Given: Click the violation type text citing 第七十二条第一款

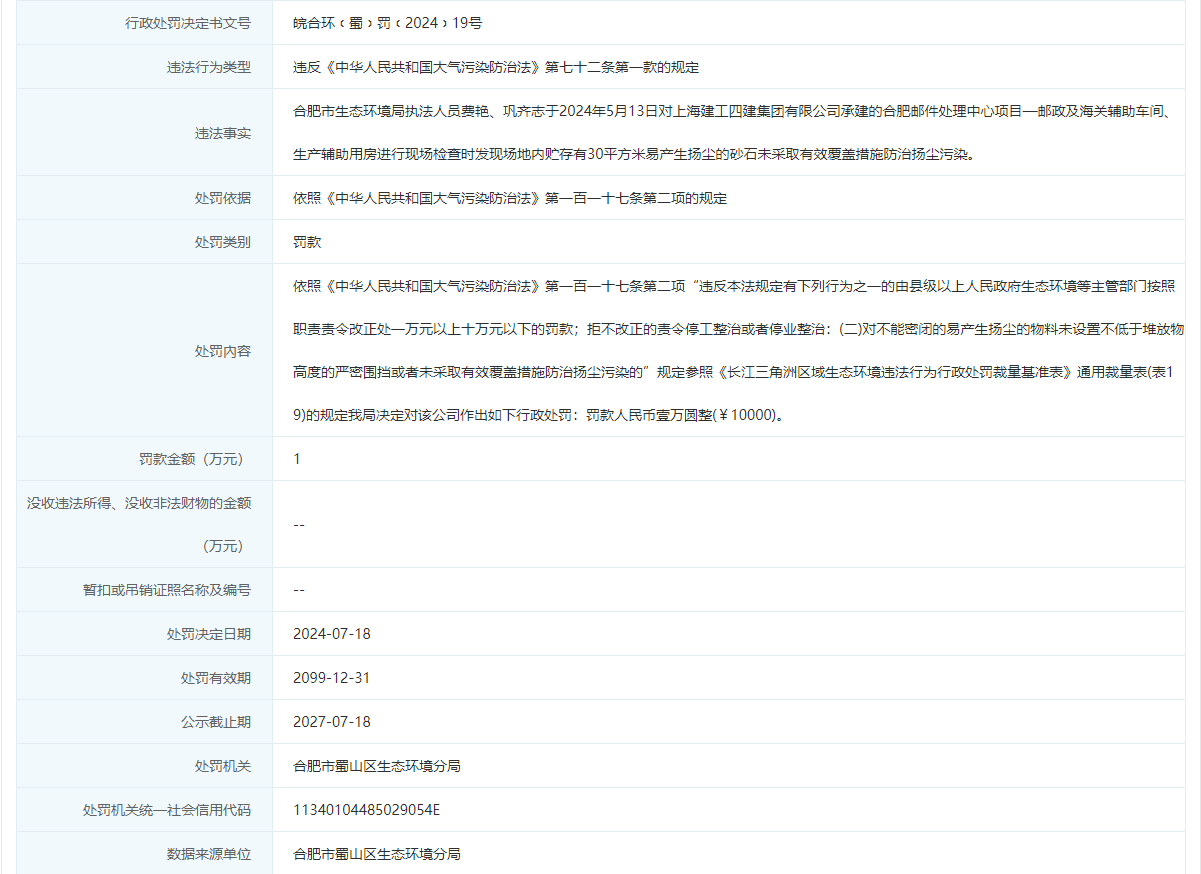Looking at the screenshot, I should [496, 67].
